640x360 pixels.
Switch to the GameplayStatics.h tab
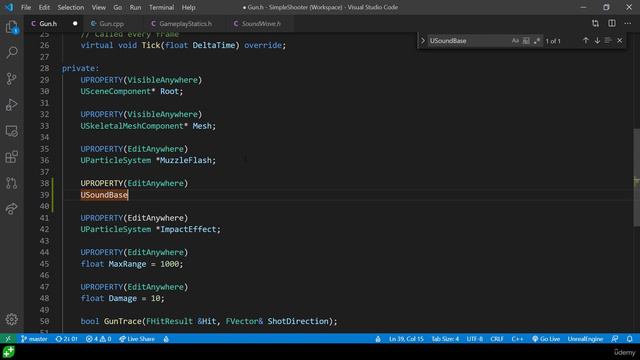pos(185,24)
